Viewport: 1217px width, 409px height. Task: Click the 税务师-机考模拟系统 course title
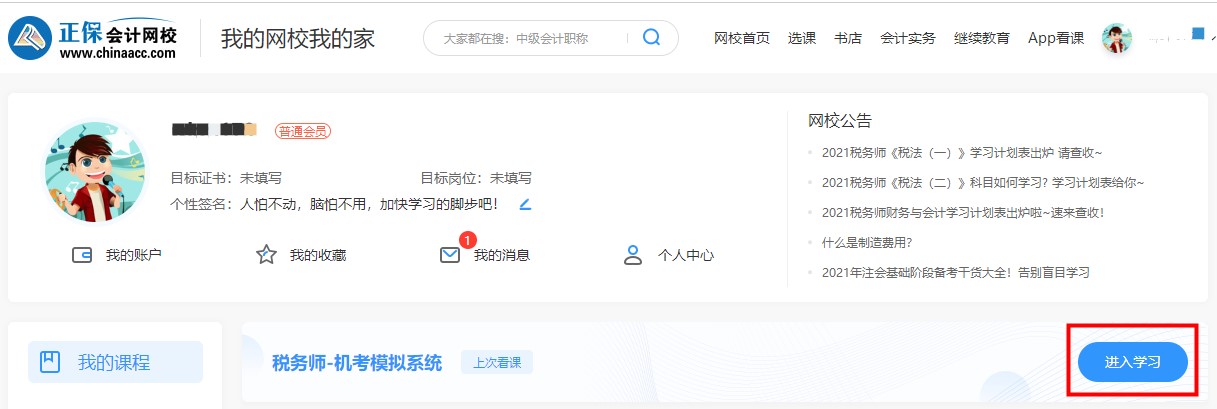point(357,362)
